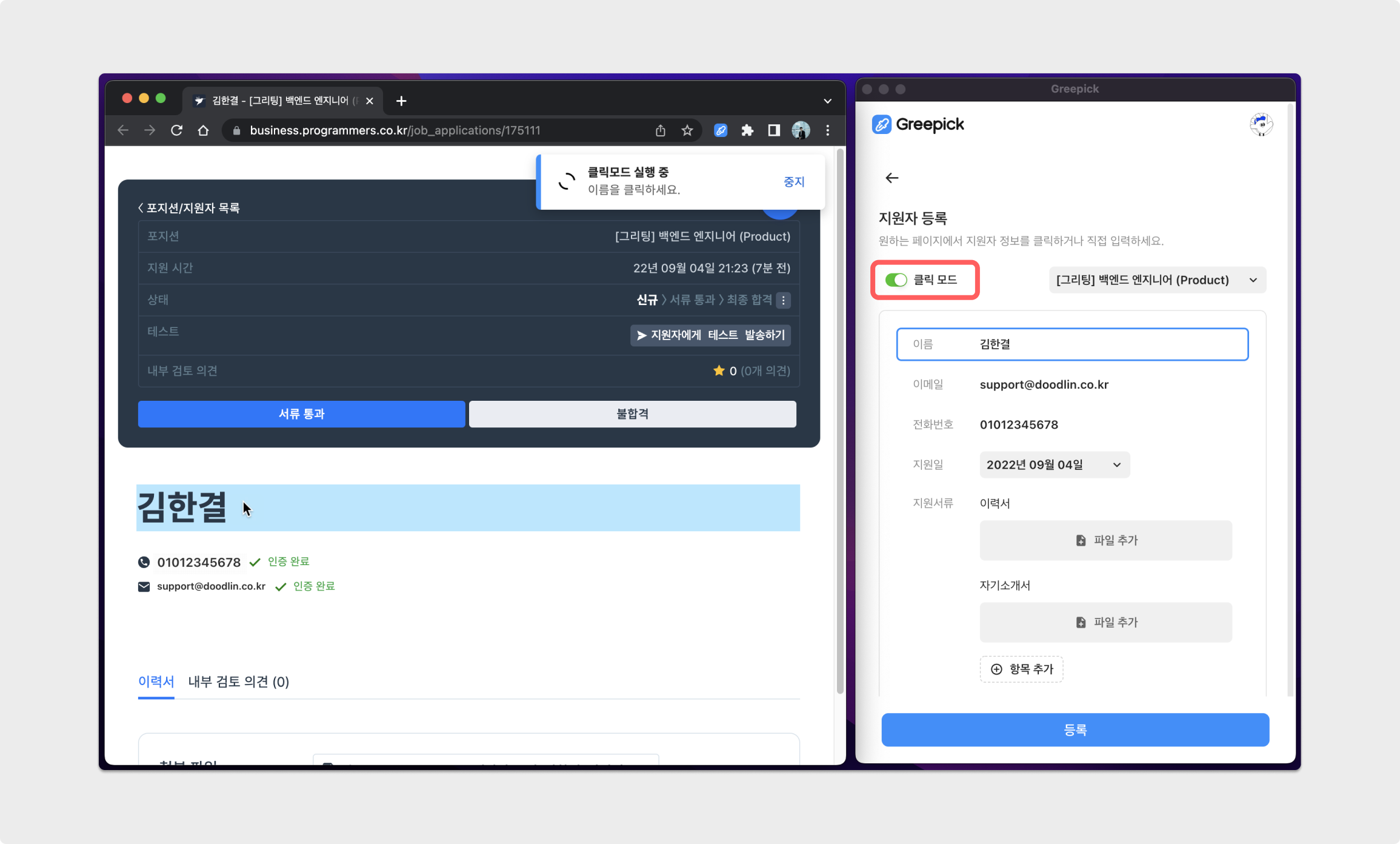The image size is (1400, 844).
Task: Click the share icon in address bar
Action: [661, 130]
